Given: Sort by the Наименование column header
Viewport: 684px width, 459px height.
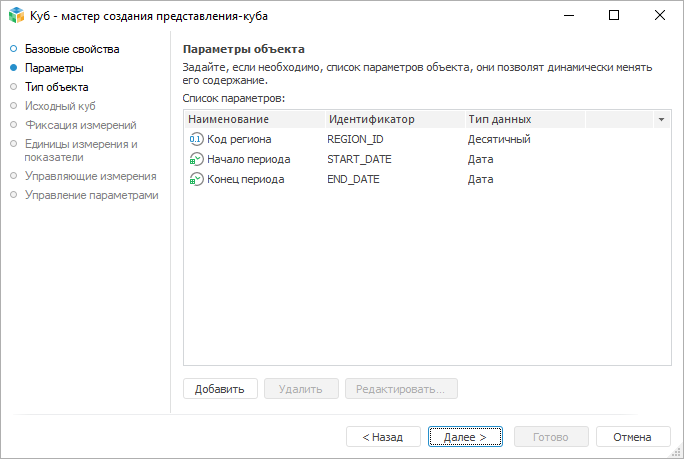Looking at the screenshot, I should [229, 119].
